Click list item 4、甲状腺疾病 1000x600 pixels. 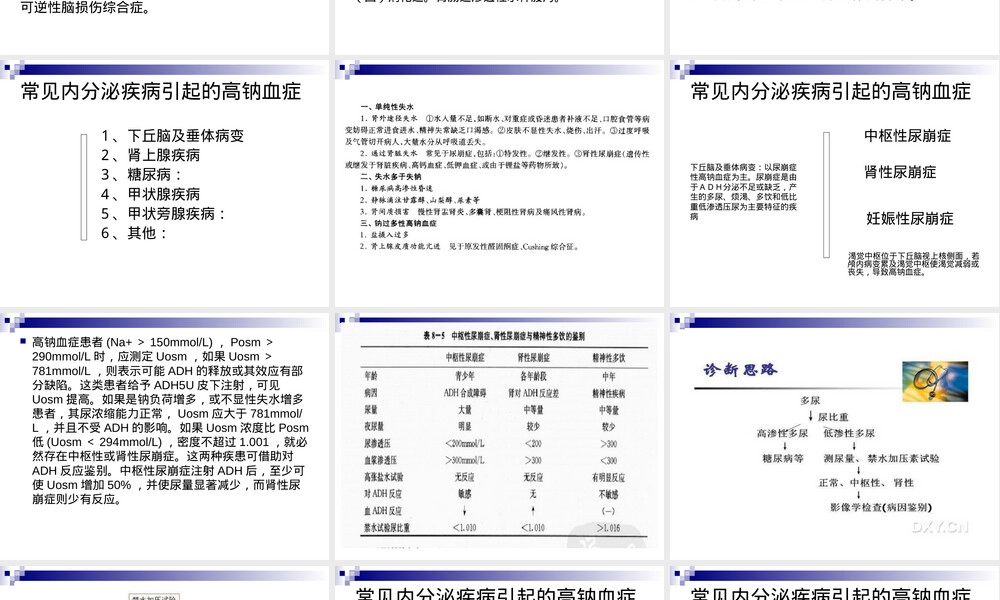tap(151, 194)
